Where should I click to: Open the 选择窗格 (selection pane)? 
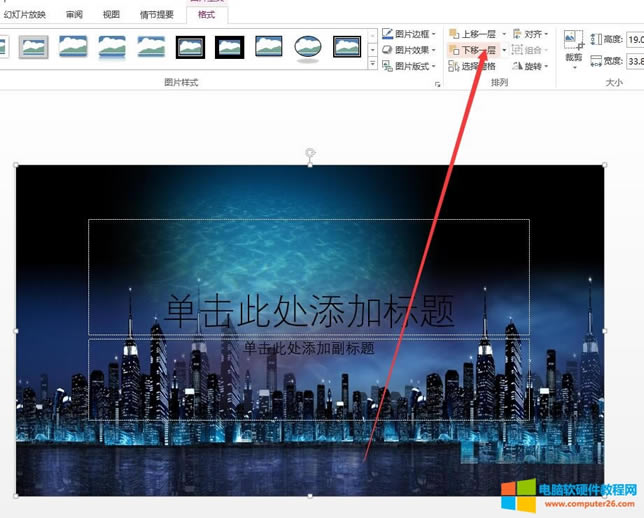coord(472,66)
